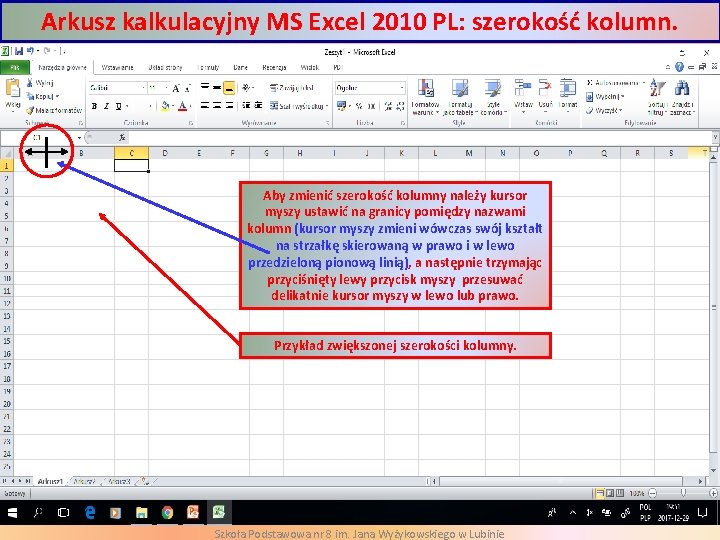Select the Arkusz3 sheet tab

coord(119,481)
